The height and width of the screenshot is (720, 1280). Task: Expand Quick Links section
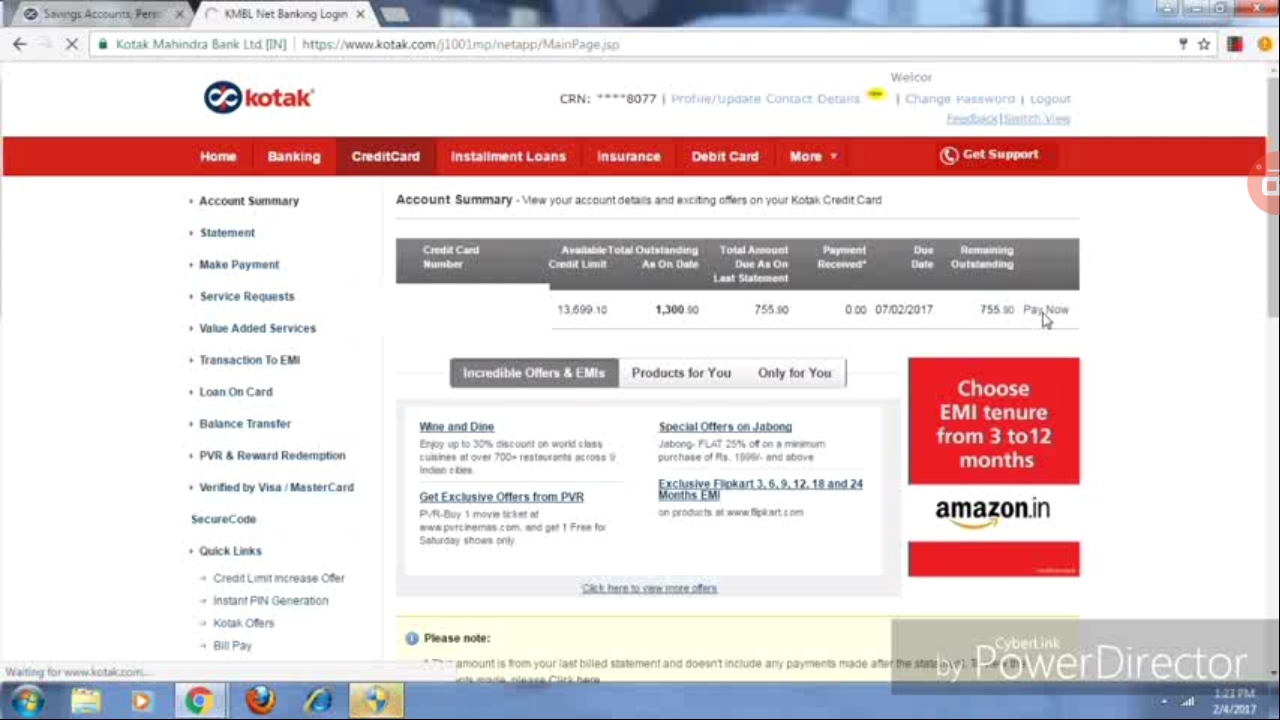tap(230, 551)
